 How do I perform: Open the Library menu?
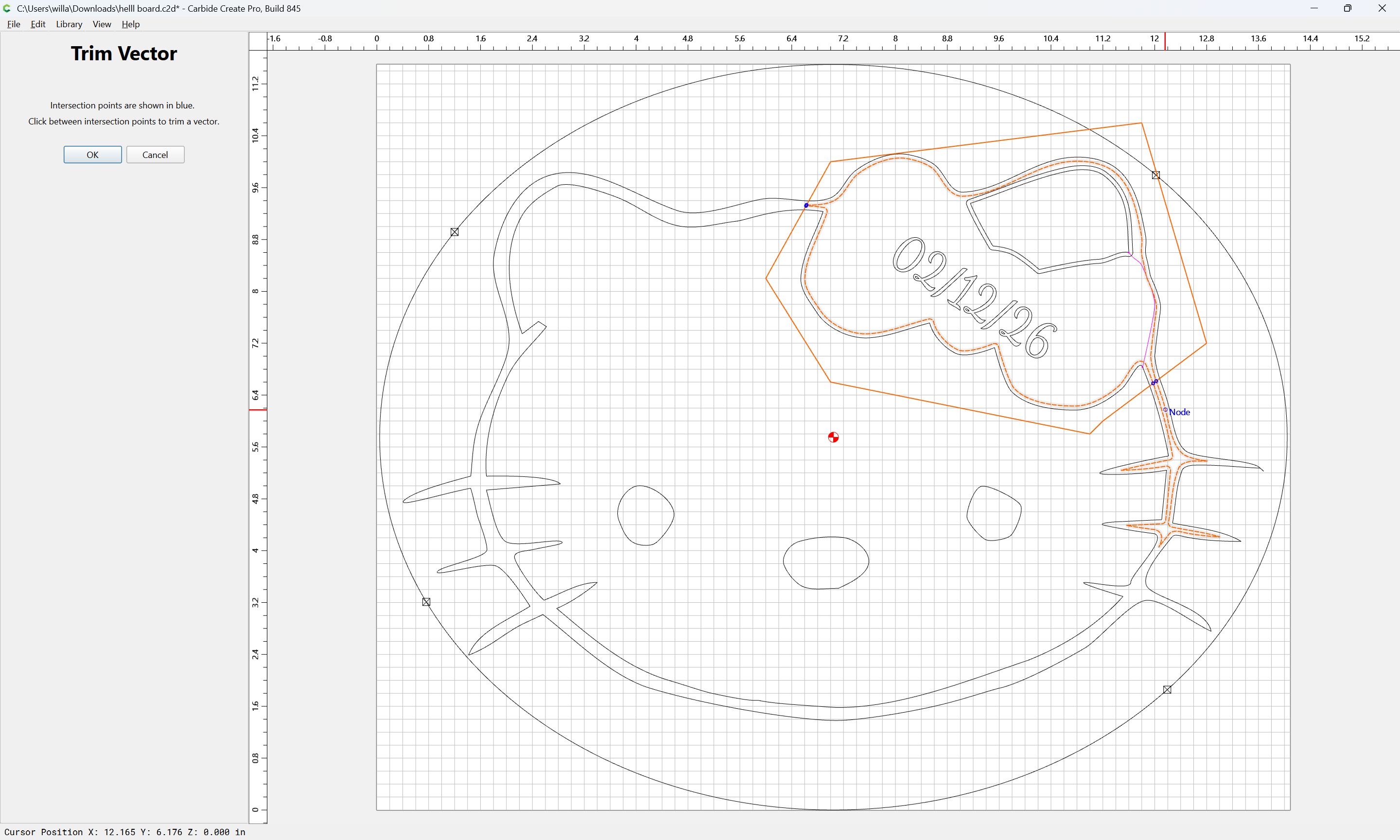69,24
